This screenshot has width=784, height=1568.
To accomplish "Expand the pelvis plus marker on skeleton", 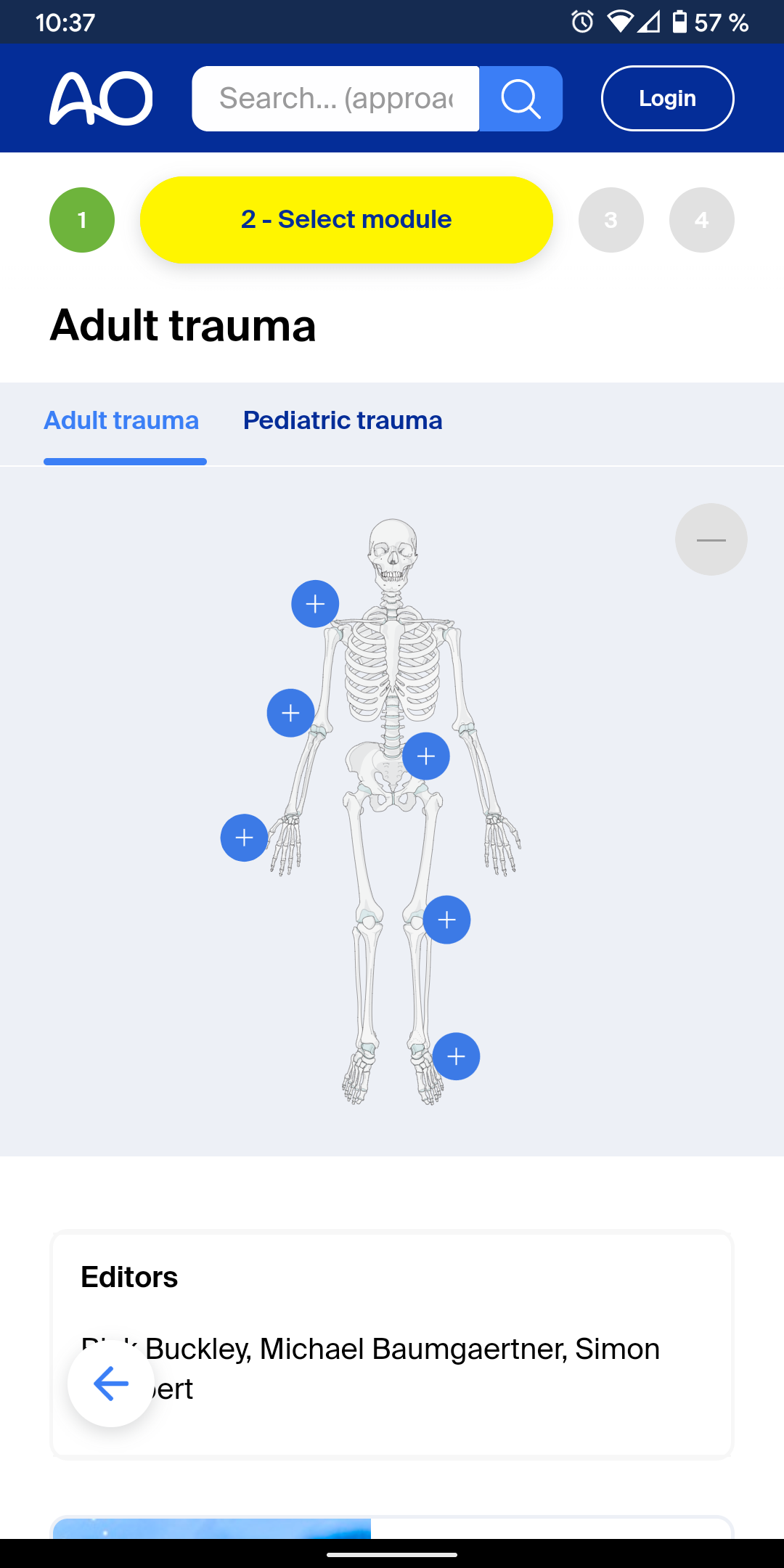I will 426,756.
